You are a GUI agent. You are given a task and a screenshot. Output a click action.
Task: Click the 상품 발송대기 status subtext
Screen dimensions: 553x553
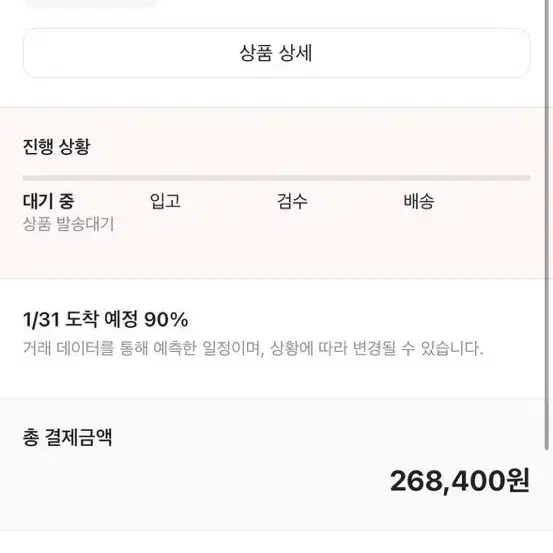tap(69, 224)
